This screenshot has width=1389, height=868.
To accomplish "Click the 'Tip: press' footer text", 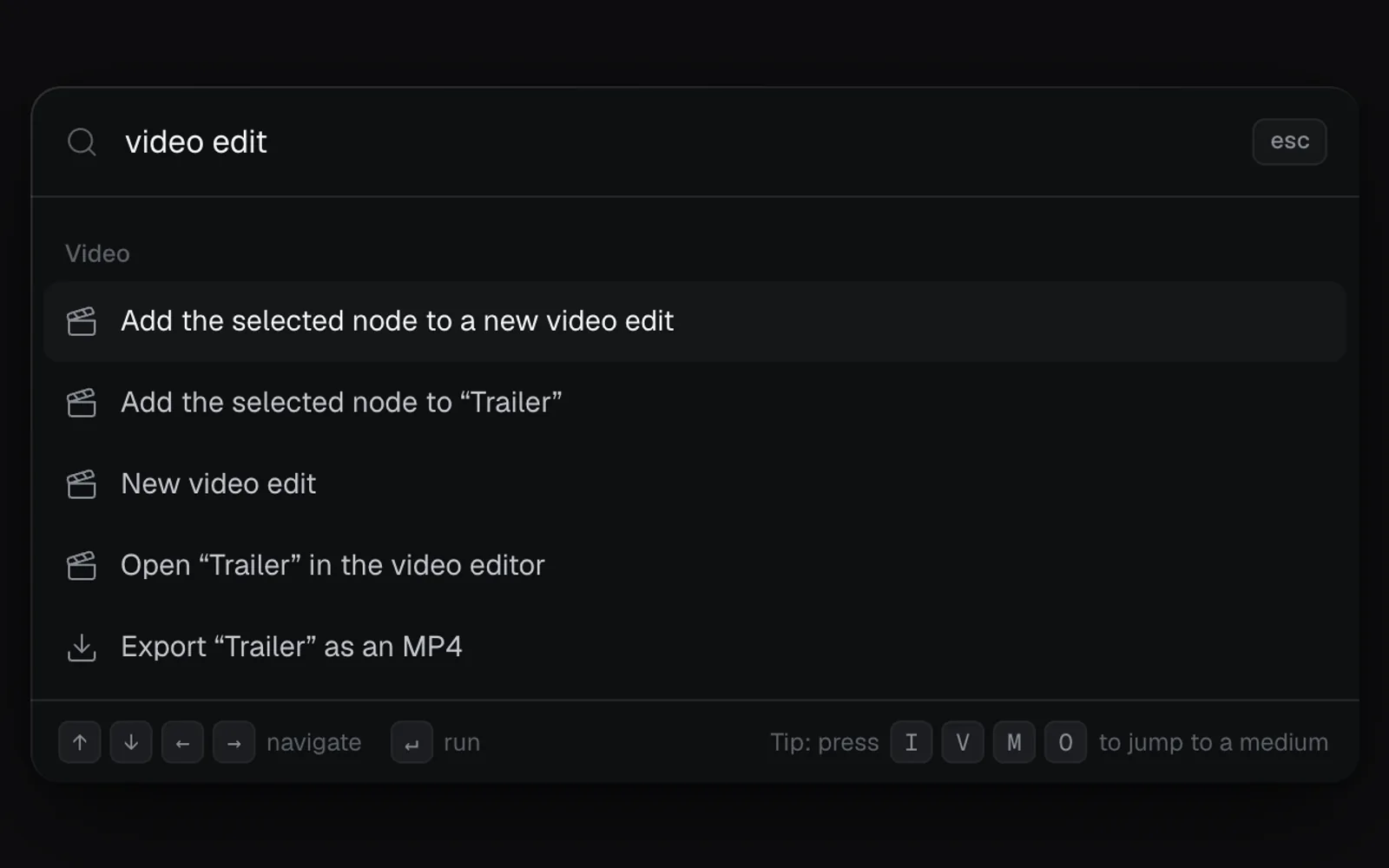I will [824, 743].
